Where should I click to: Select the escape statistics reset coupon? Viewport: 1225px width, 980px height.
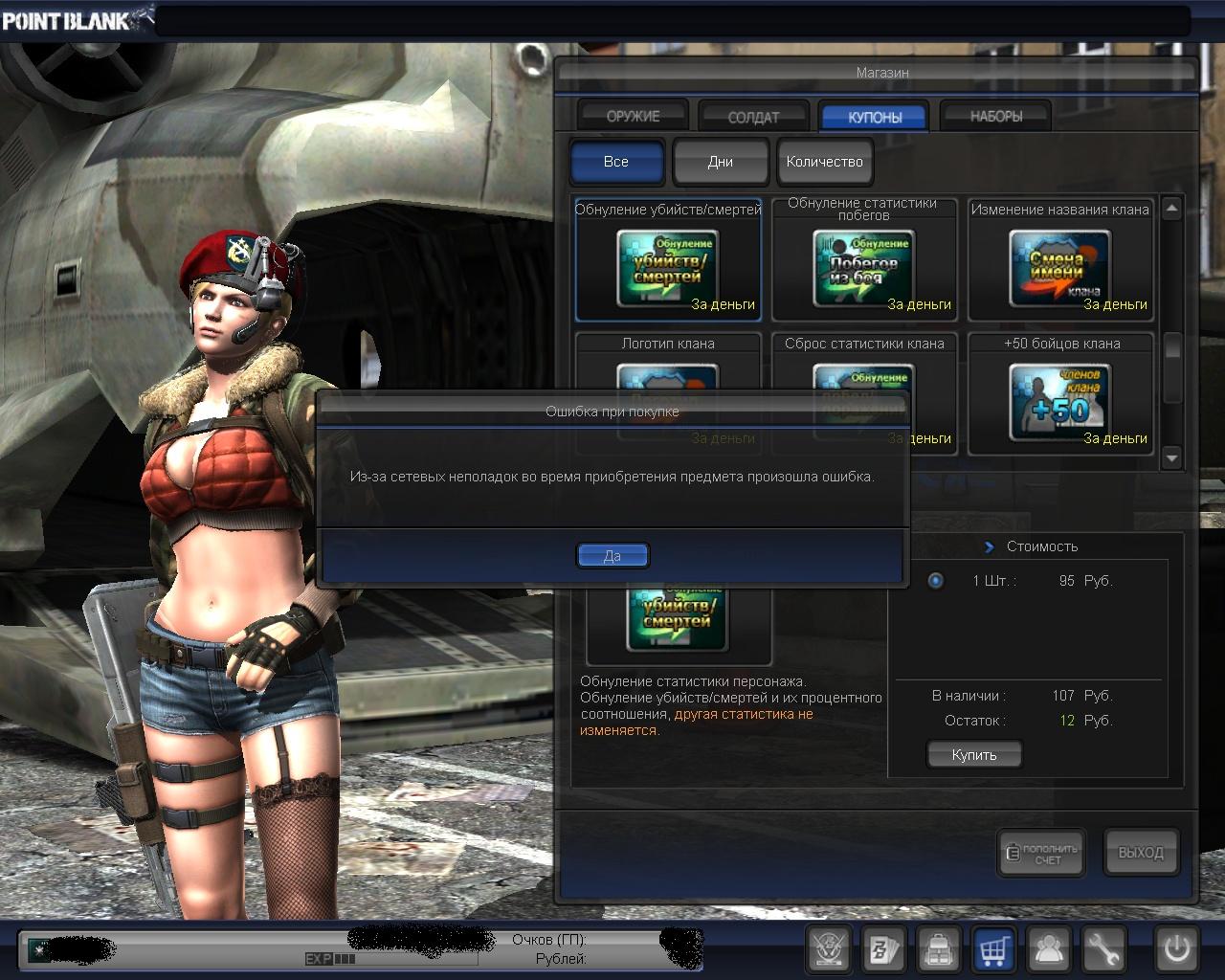coord(864,259)
